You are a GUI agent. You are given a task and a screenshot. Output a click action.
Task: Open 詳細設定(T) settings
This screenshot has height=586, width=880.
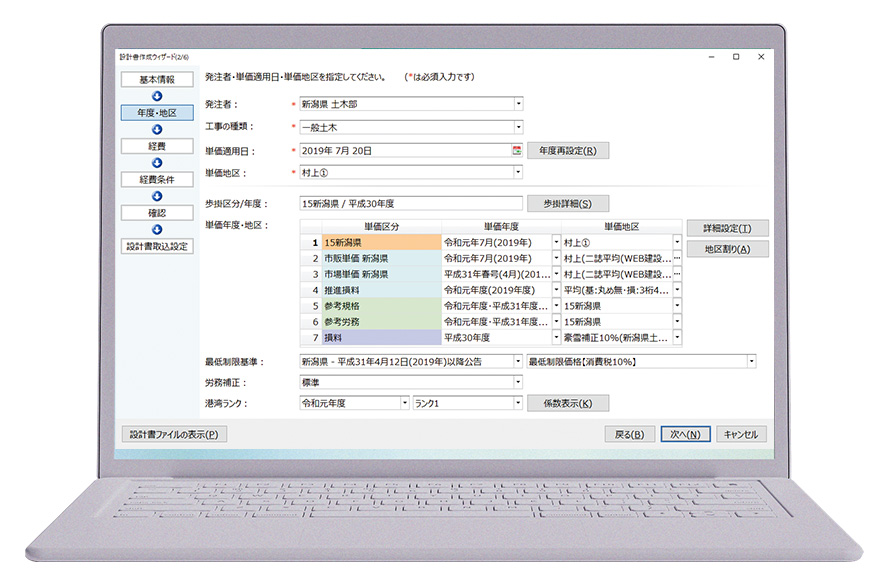pos(727,228)
